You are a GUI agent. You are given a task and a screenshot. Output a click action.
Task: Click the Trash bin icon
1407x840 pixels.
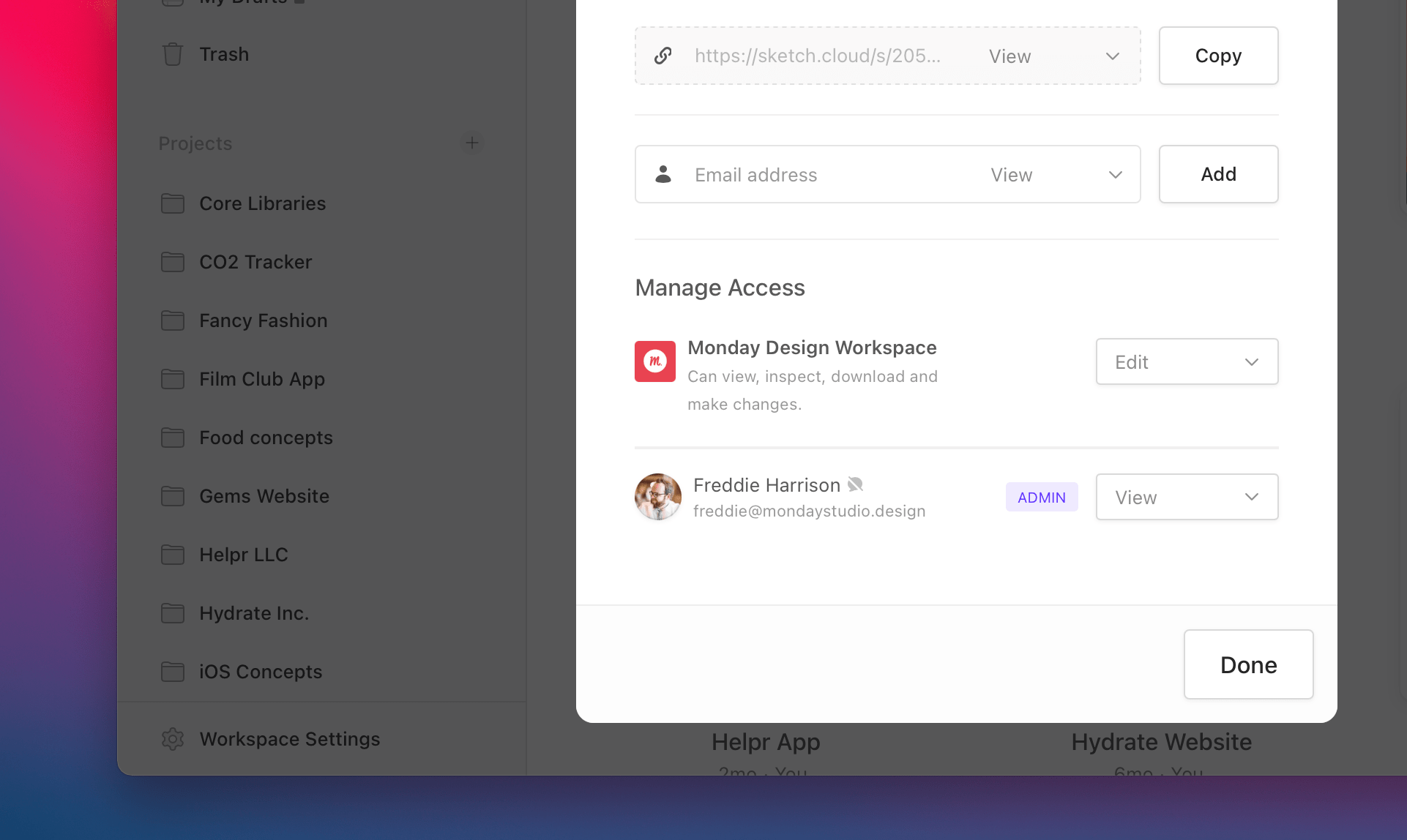173,54
